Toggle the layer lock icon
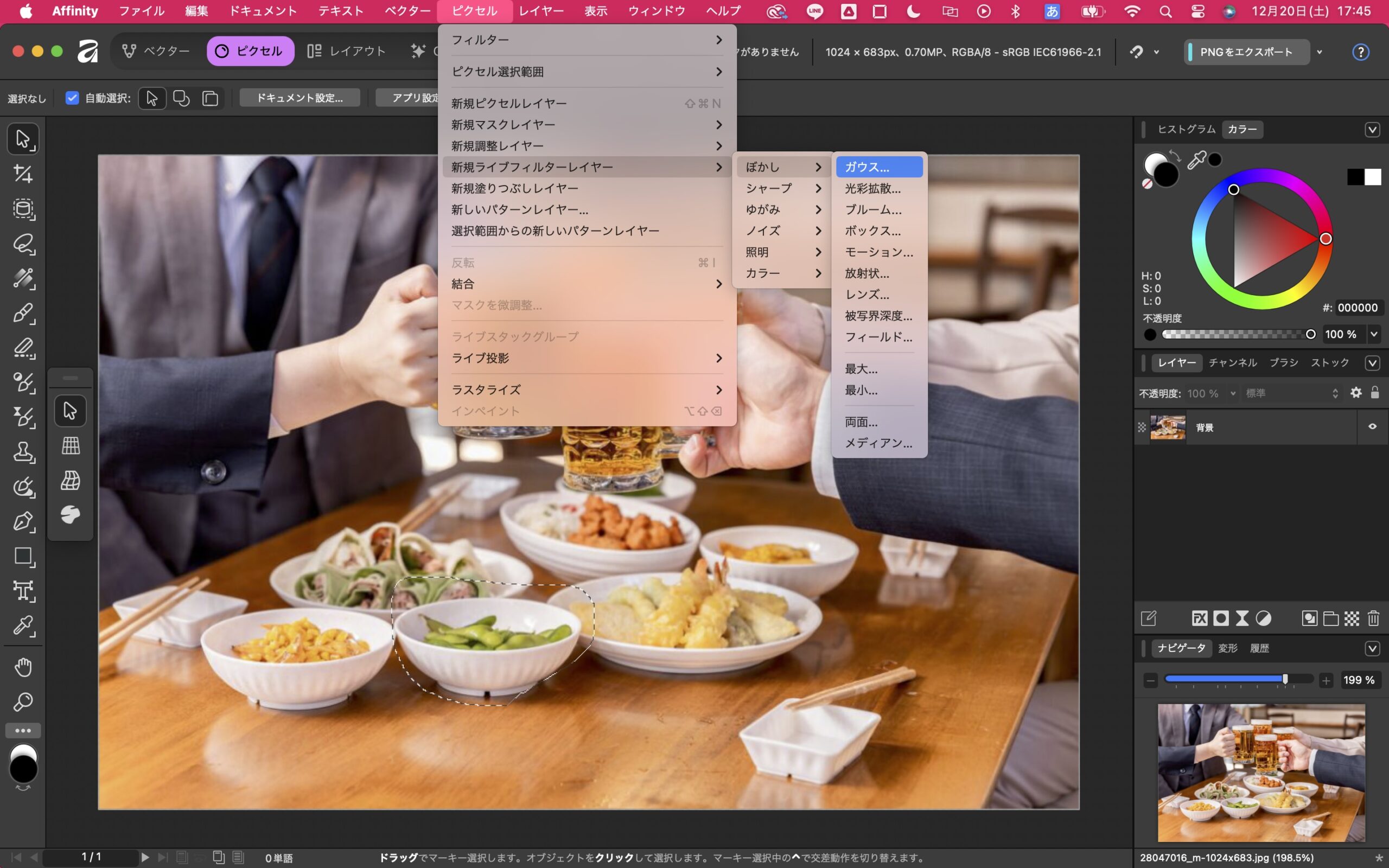 (1375, 393)
